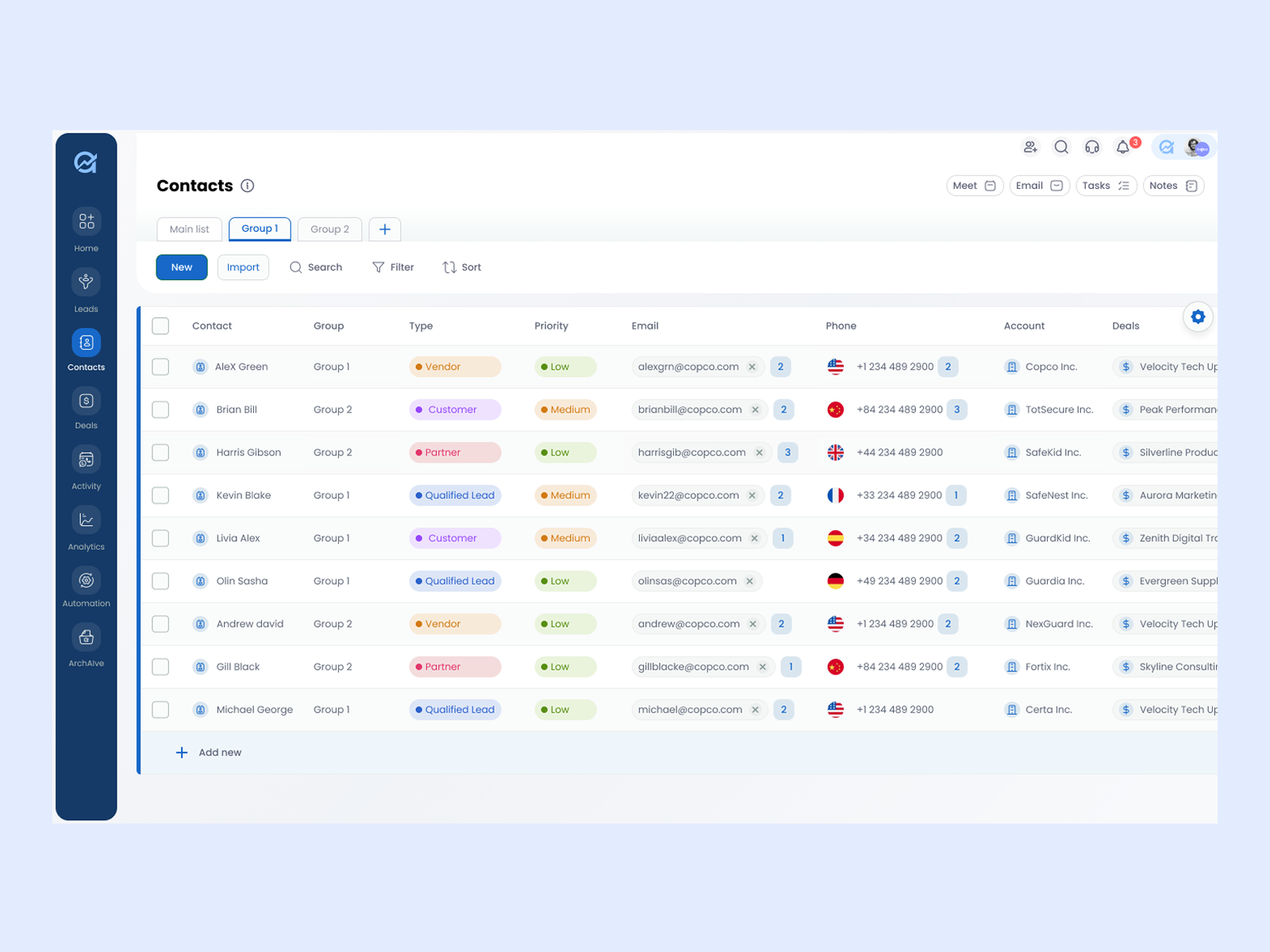1270x952 pixels.
Task: Click the Import button
Action: point(243,267)
